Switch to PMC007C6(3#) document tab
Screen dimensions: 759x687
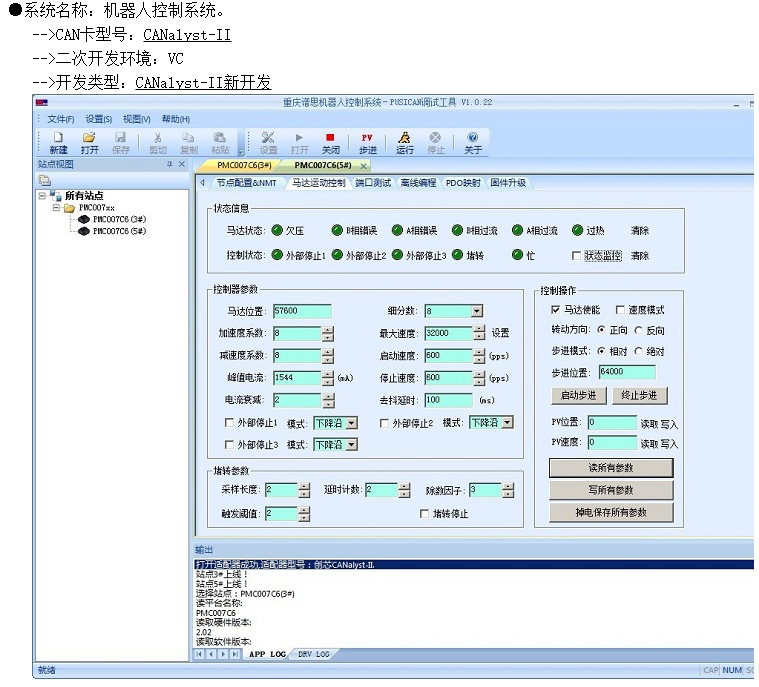pyautogui.click(x=243, y=166)
